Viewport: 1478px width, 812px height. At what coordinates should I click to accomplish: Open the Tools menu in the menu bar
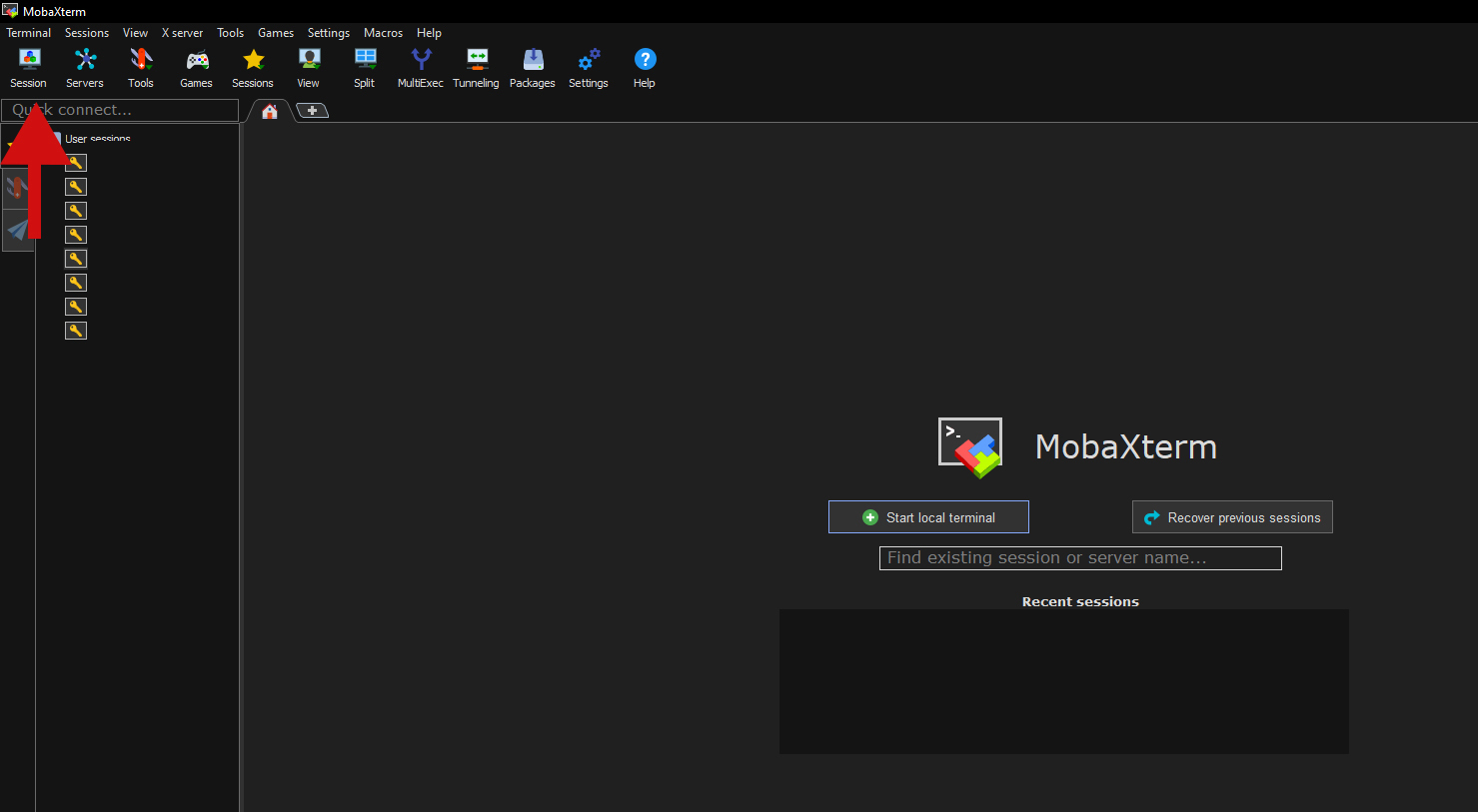click(231, 33)
